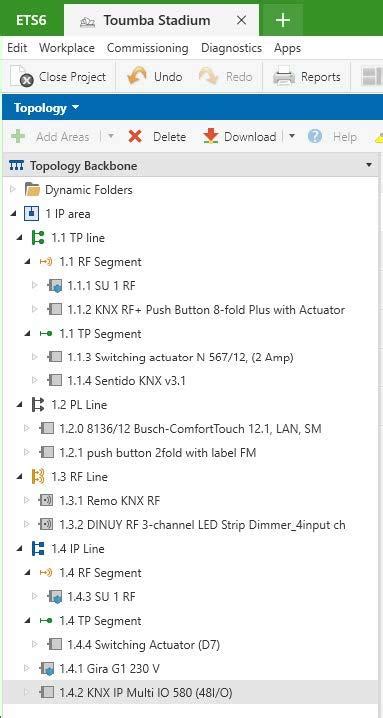
Task: Click the Download arrow icon
Action: click(210, 136)
